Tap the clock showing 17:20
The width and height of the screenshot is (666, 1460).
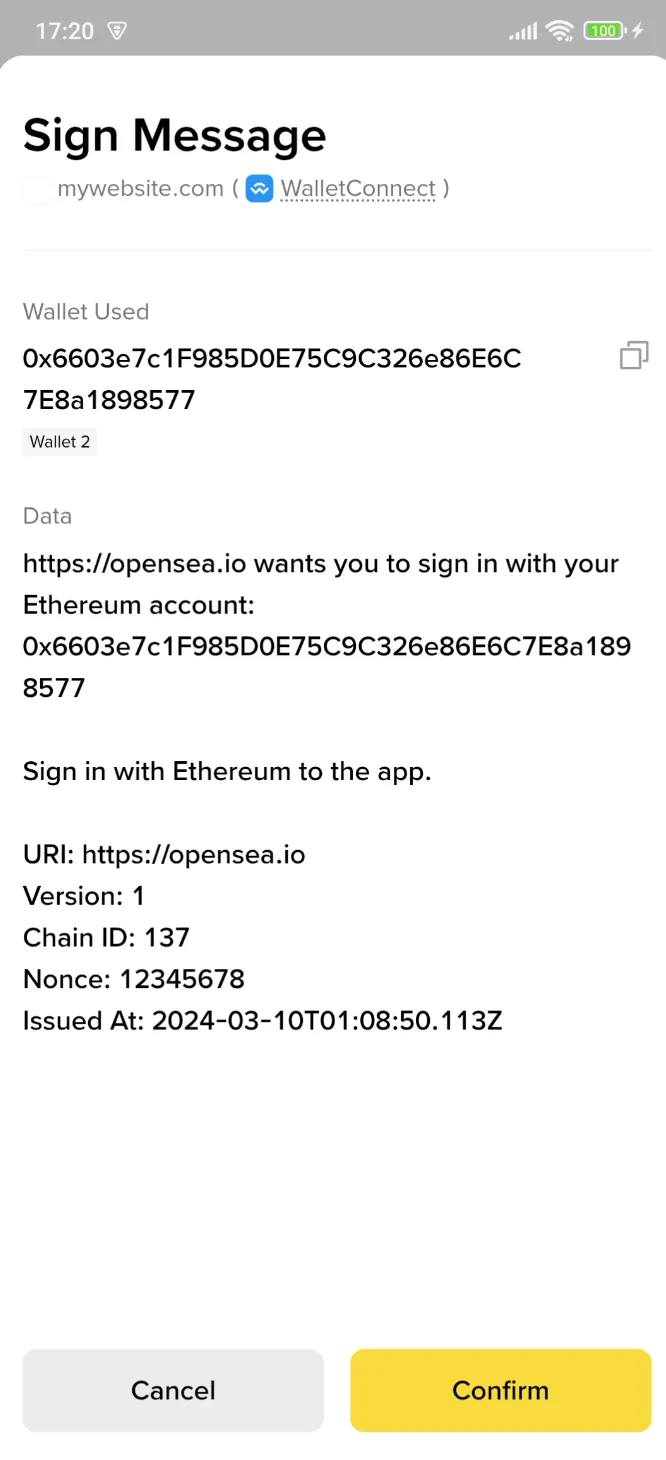click(64, 31)
